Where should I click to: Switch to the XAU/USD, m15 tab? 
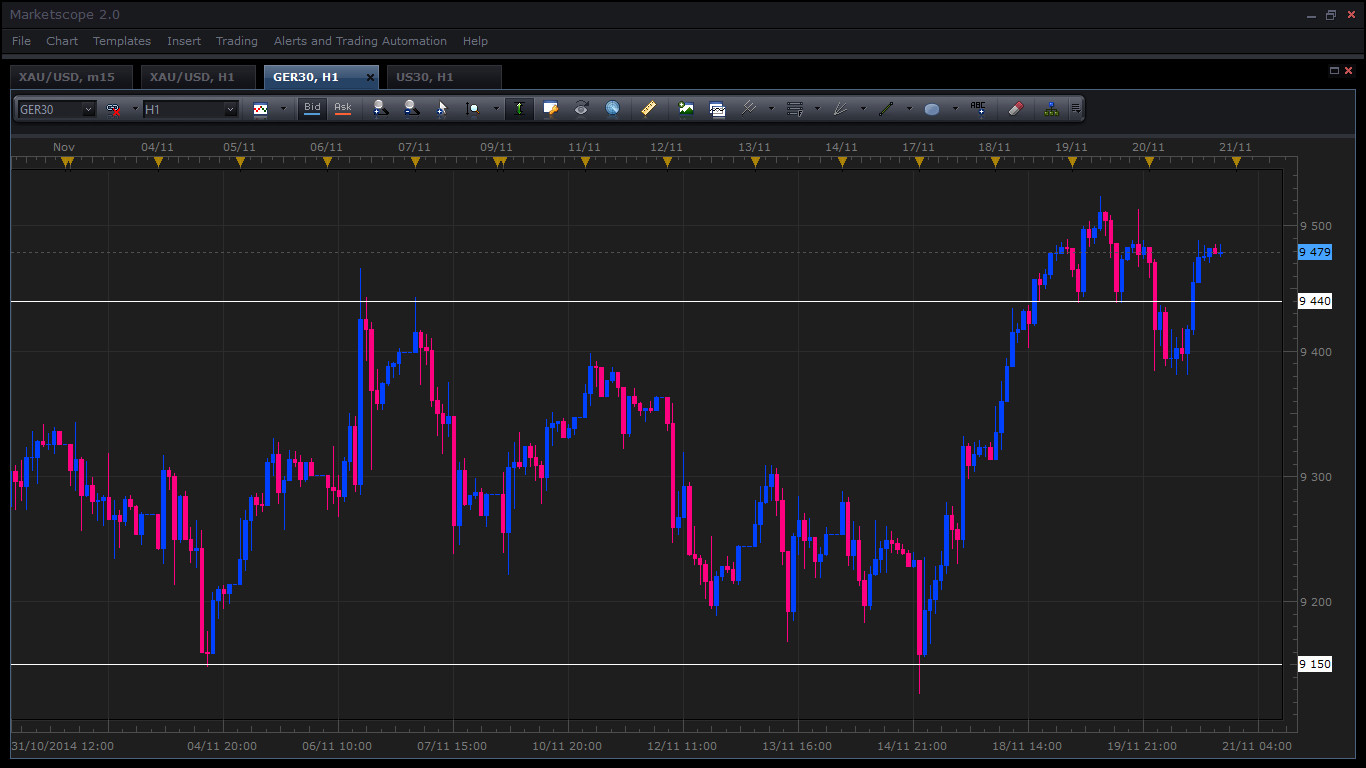[x=70, y=77]
